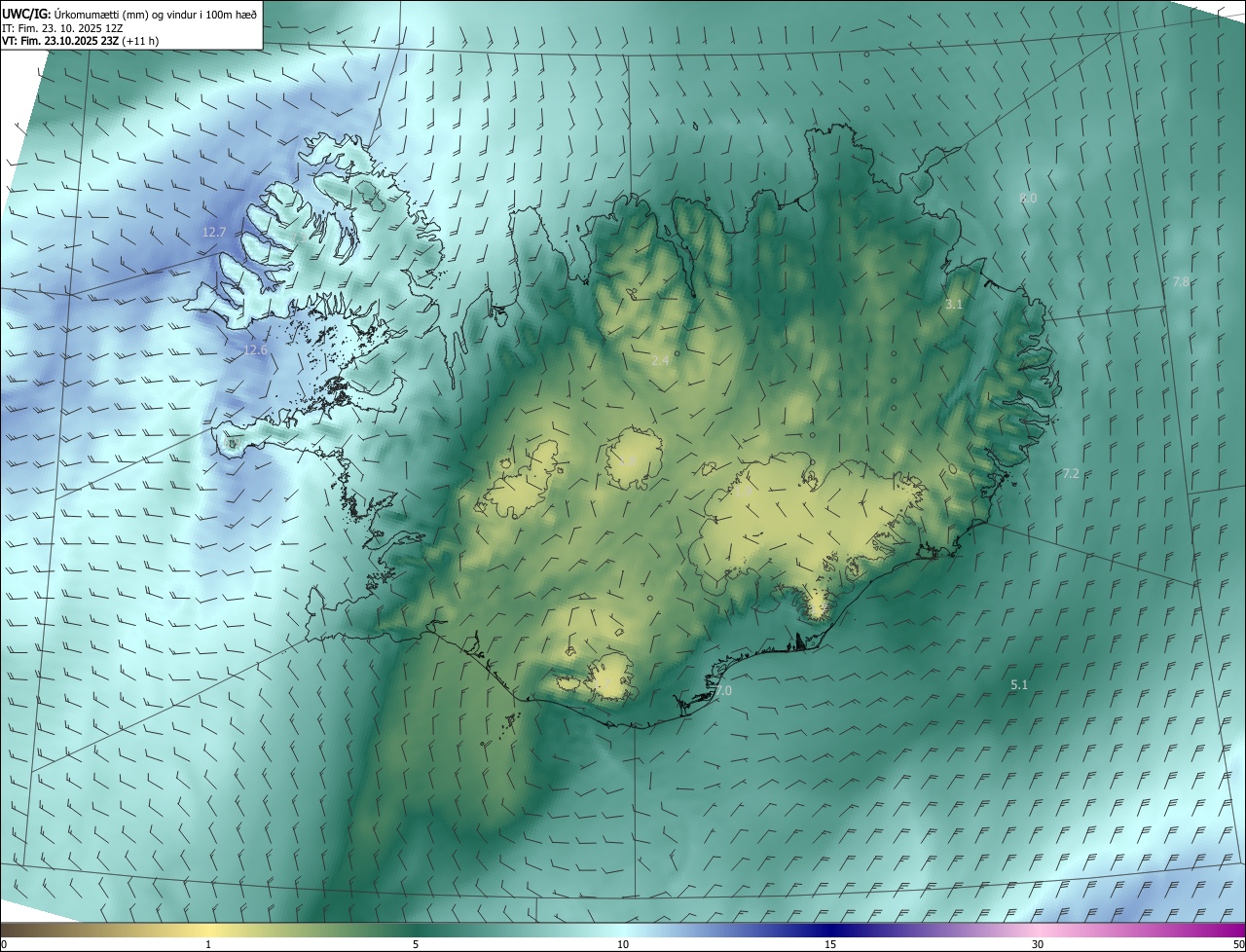Click the color bar tick label 0

click(x=4, y=944)
